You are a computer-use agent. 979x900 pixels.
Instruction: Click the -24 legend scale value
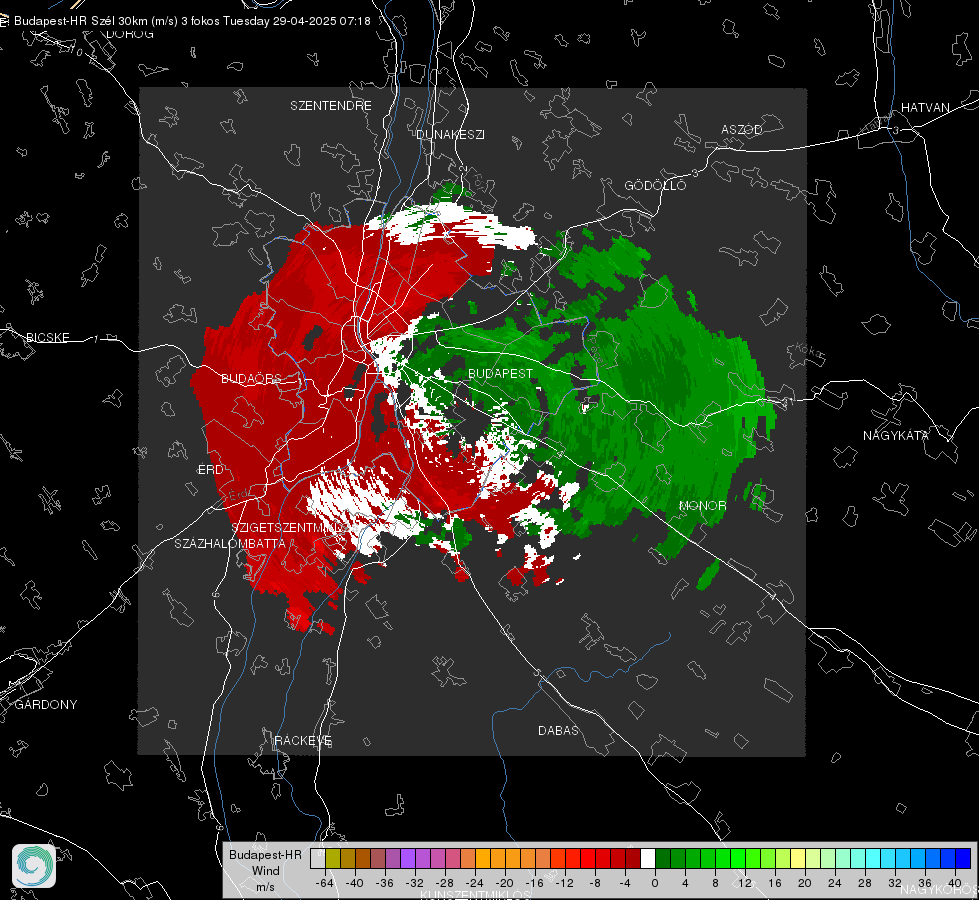click(x=475, y=883)
